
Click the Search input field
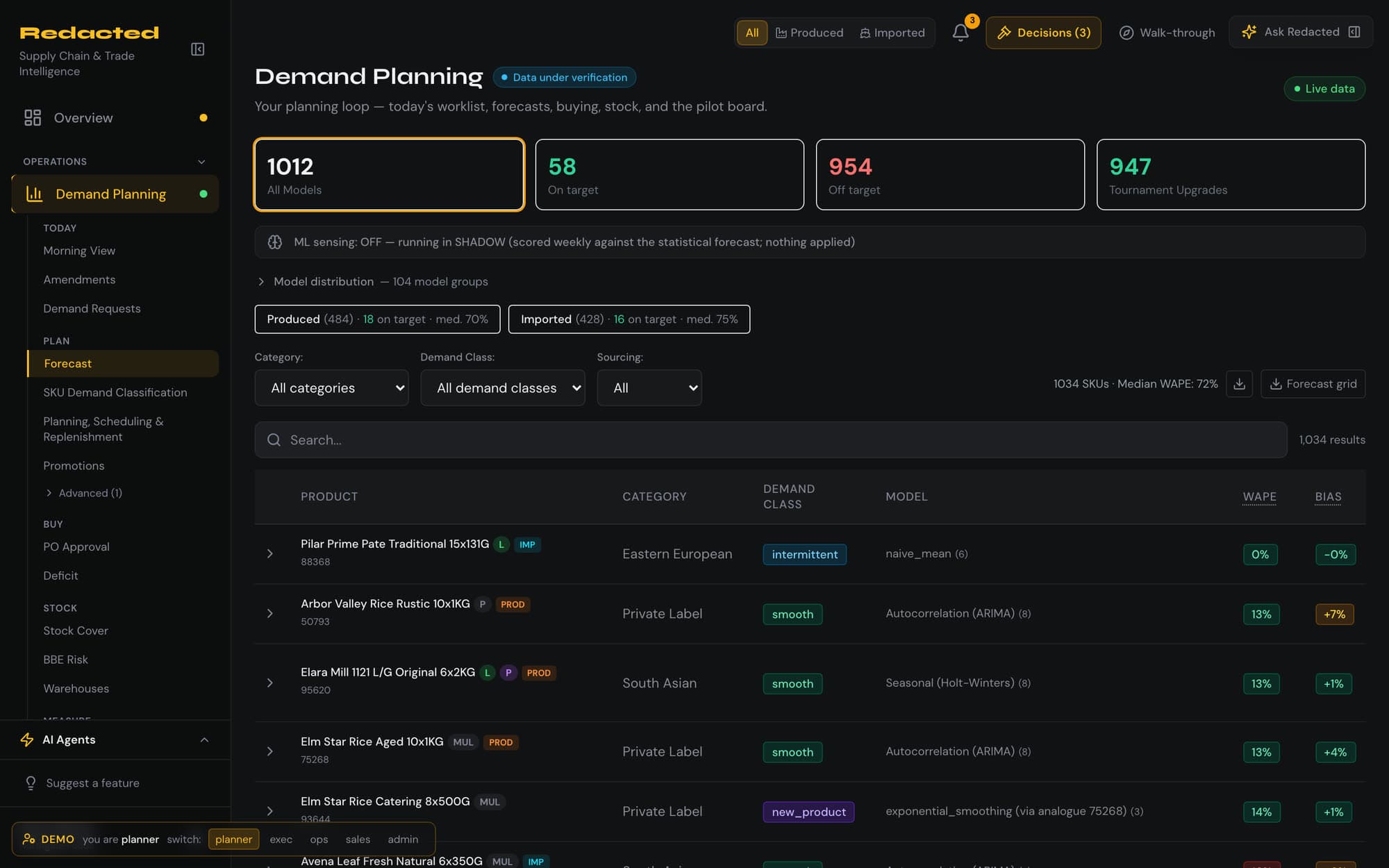click(x=771, y=440)
